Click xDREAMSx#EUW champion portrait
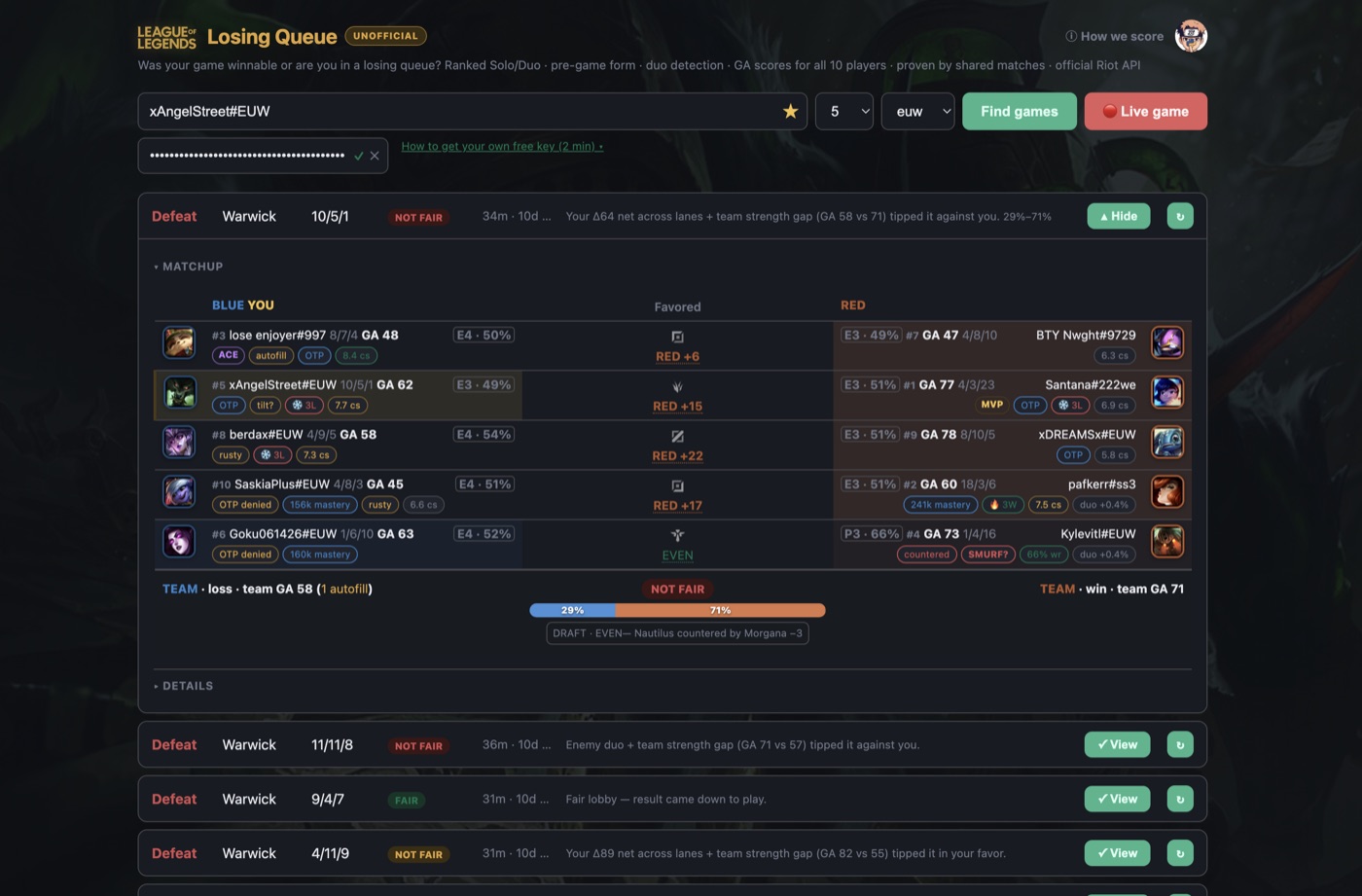The width and height of the screenshot is (1362, 896). tap(1167, 442)
